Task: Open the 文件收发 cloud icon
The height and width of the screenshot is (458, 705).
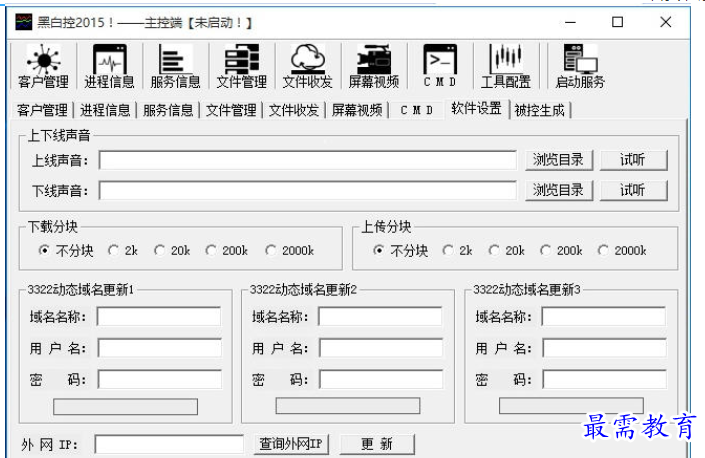Action: [308, 67]
